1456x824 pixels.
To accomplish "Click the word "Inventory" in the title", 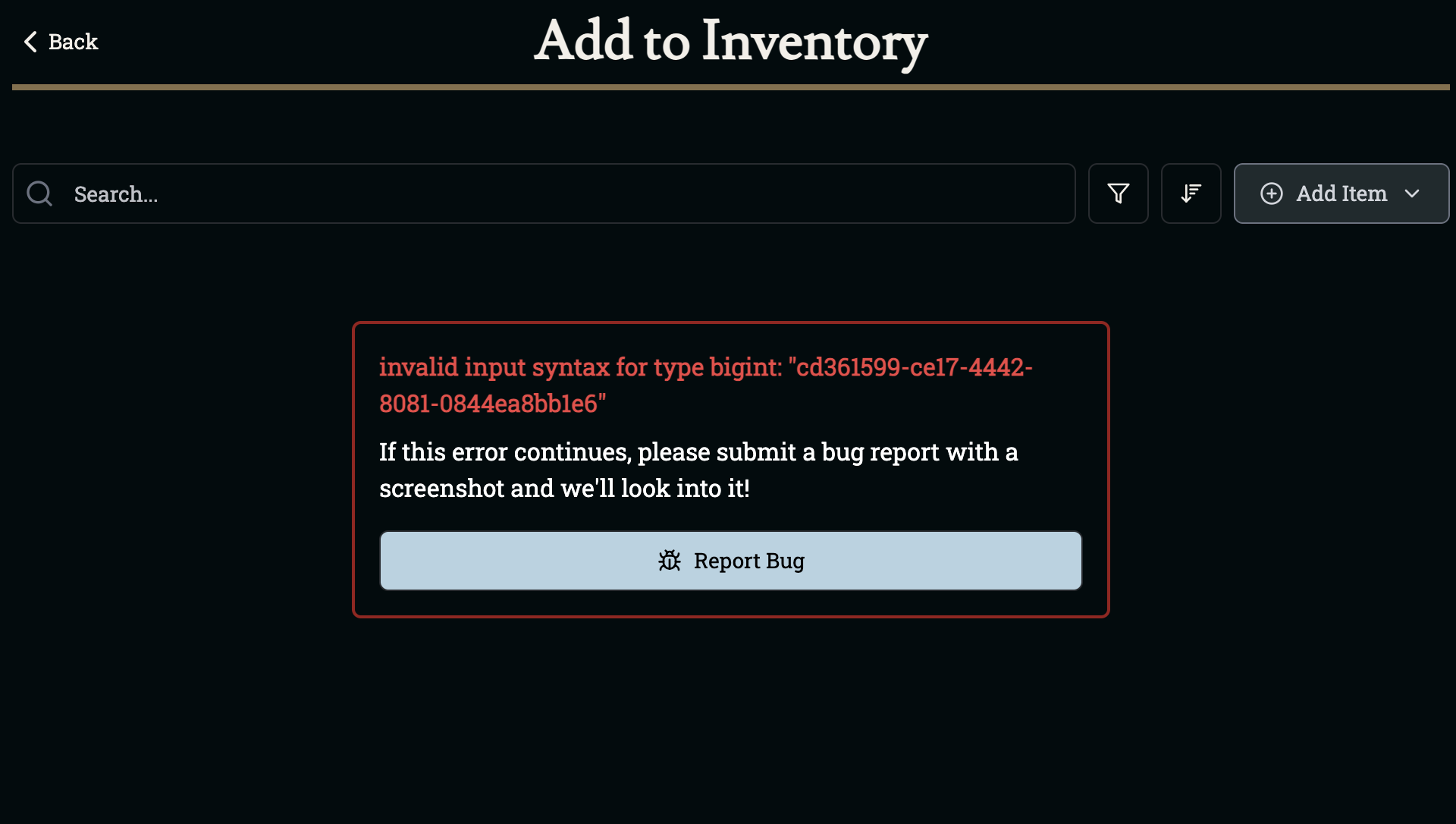I will pyautogui.click(x=814, y=42).
